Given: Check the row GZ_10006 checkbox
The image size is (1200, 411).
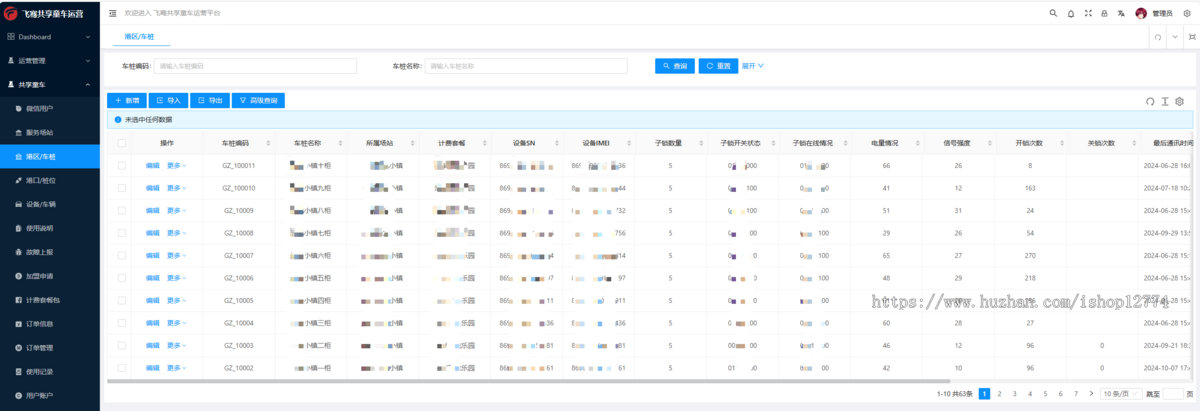Looking at the screenshot, I should tap(122, 278).
